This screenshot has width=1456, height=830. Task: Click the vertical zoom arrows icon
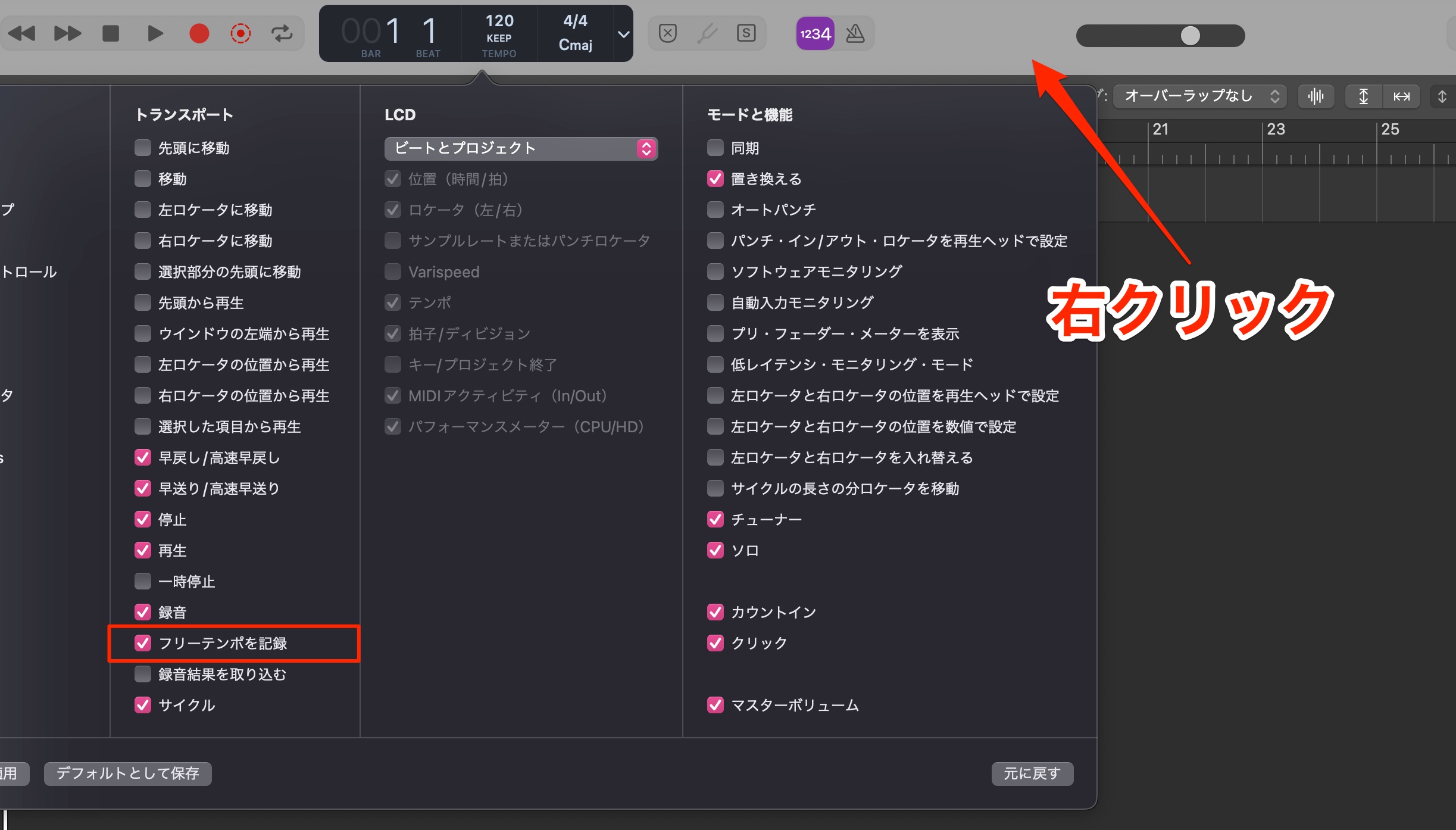pyautogui.click(x=1442, y=96)
